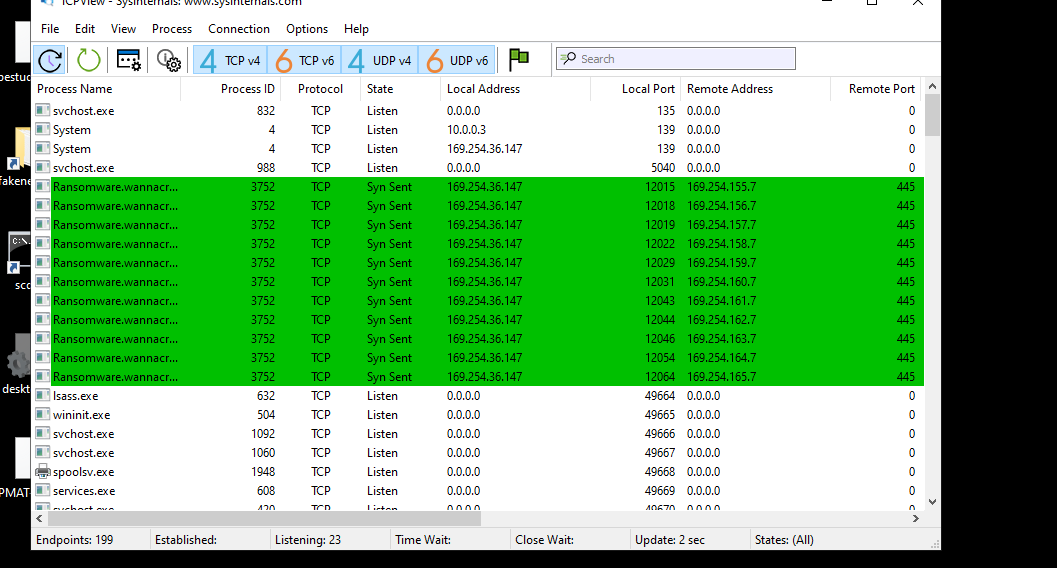Click Time Wait status bar entry

[x=423, y=540]
